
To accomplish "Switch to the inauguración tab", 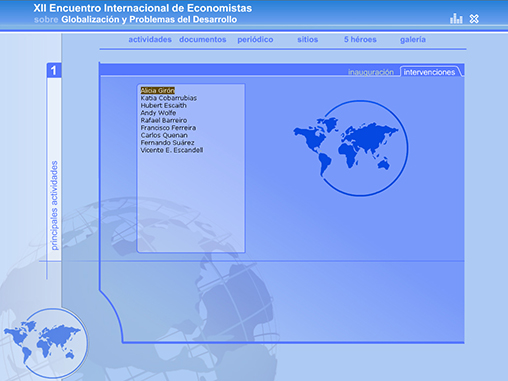I will coord(371,72).
